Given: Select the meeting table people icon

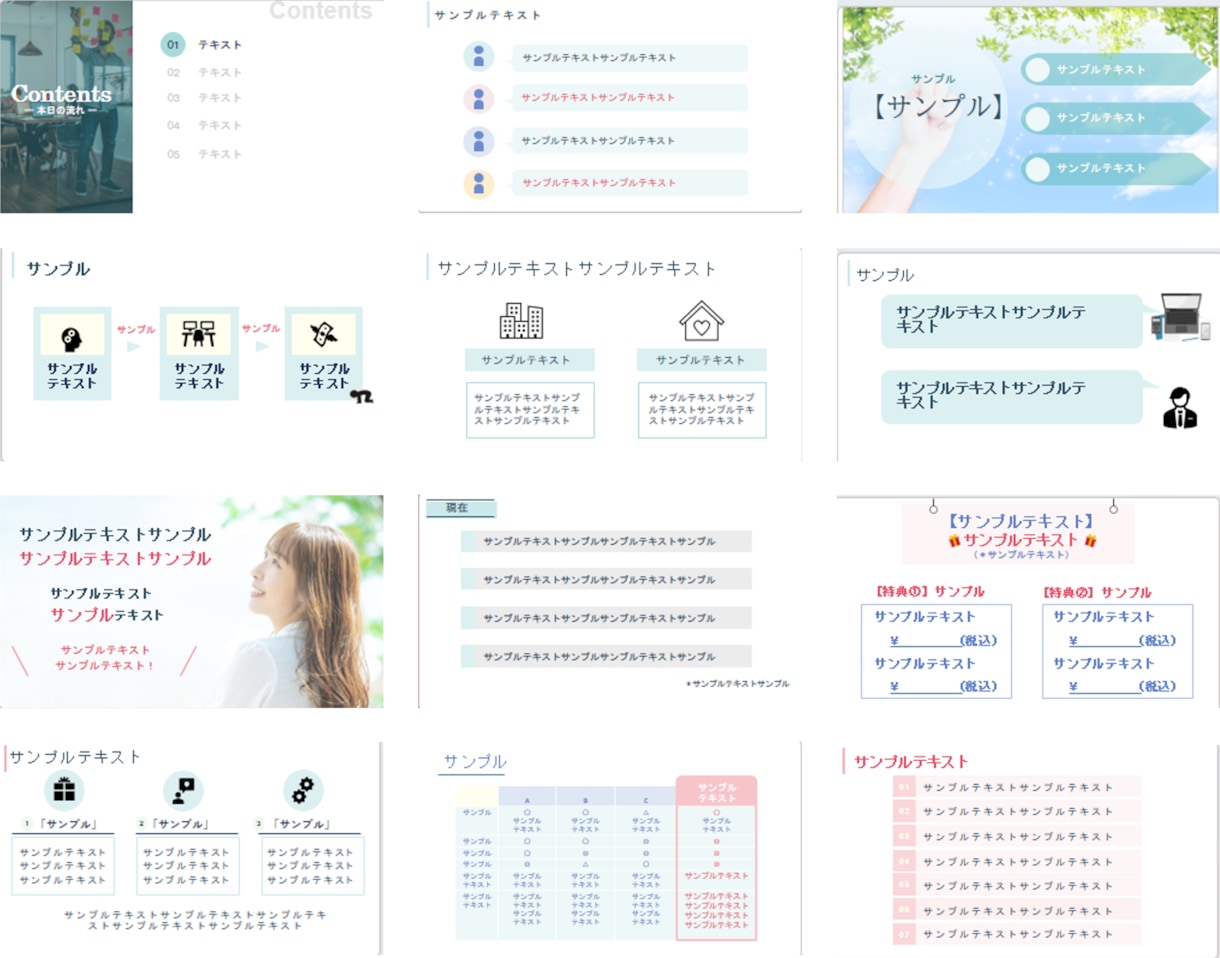Looking at the screenshot, I should click(x=198, y=334).
